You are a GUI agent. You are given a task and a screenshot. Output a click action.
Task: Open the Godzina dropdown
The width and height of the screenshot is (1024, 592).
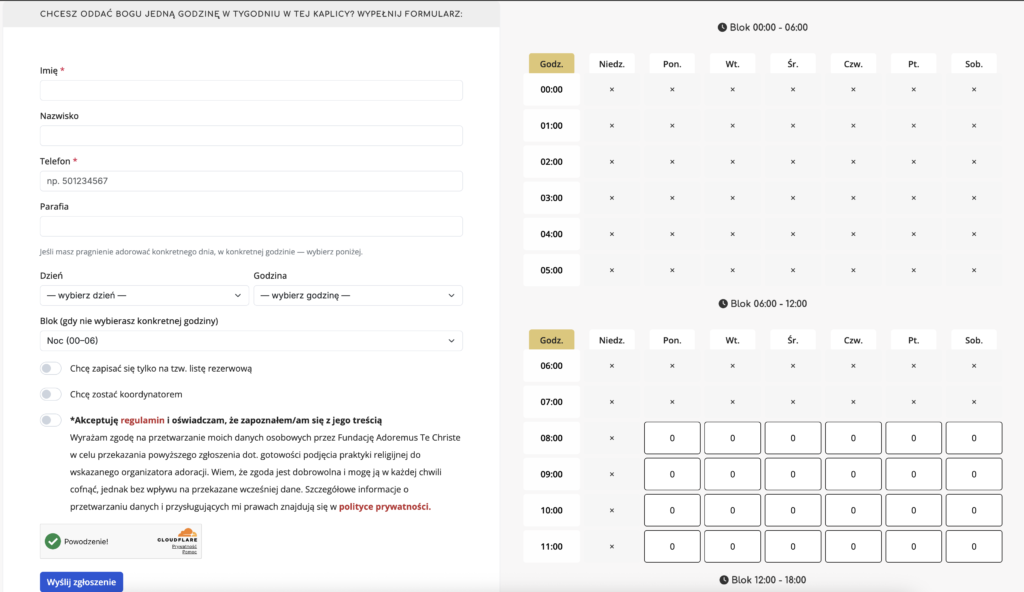point(358,295)
